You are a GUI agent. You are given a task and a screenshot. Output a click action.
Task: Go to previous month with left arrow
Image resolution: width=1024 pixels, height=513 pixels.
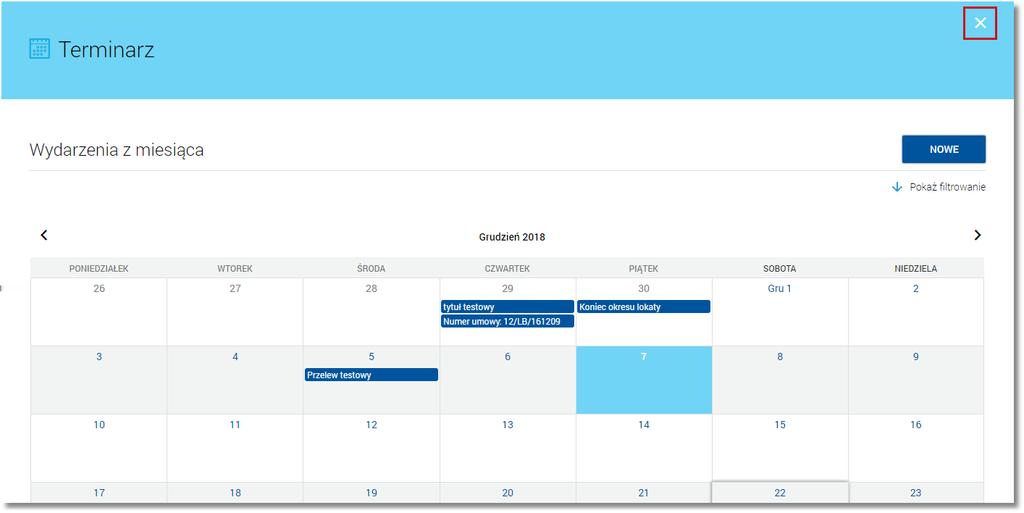pos(44,235)
